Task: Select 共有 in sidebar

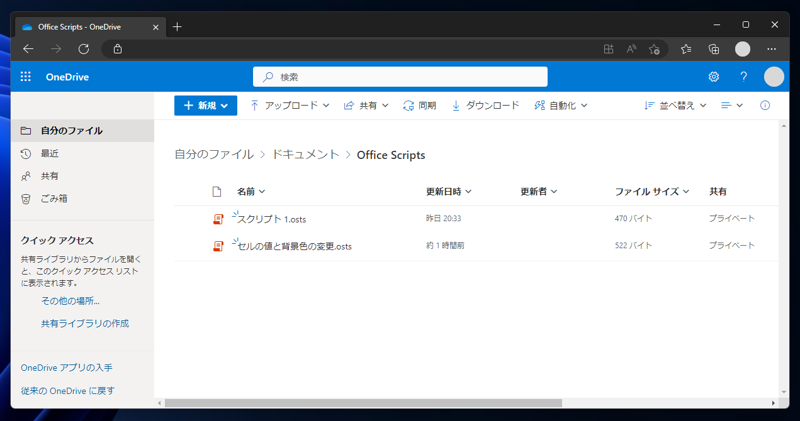Action: (83, 176)
